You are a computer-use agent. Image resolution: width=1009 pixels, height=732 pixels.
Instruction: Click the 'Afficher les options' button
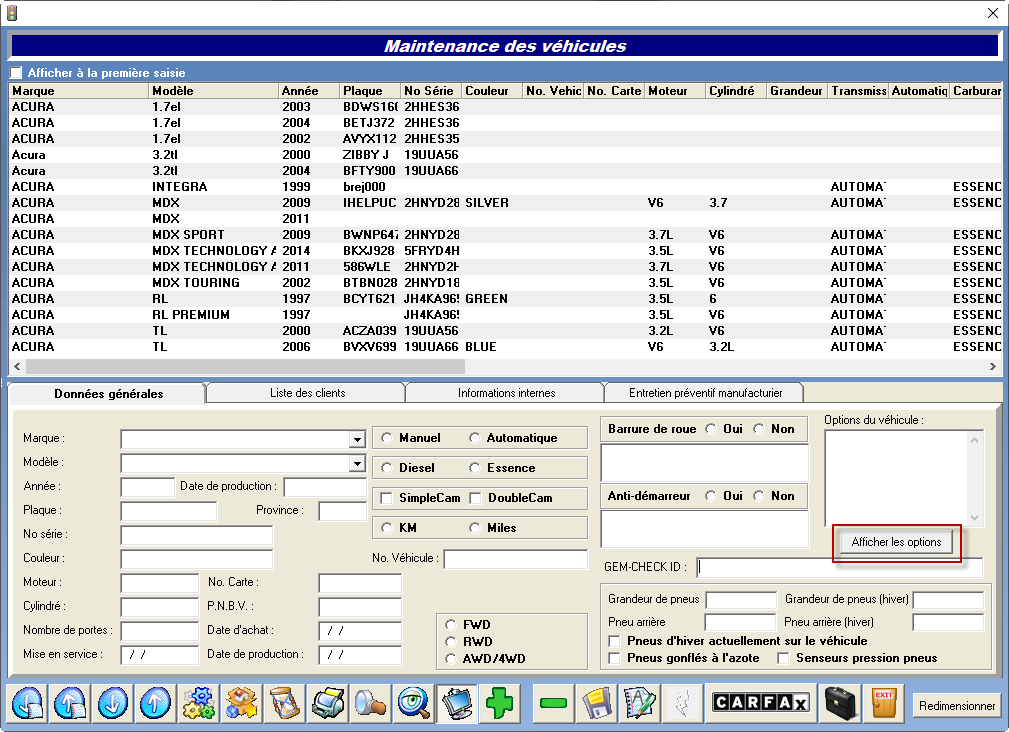(896, 542)
